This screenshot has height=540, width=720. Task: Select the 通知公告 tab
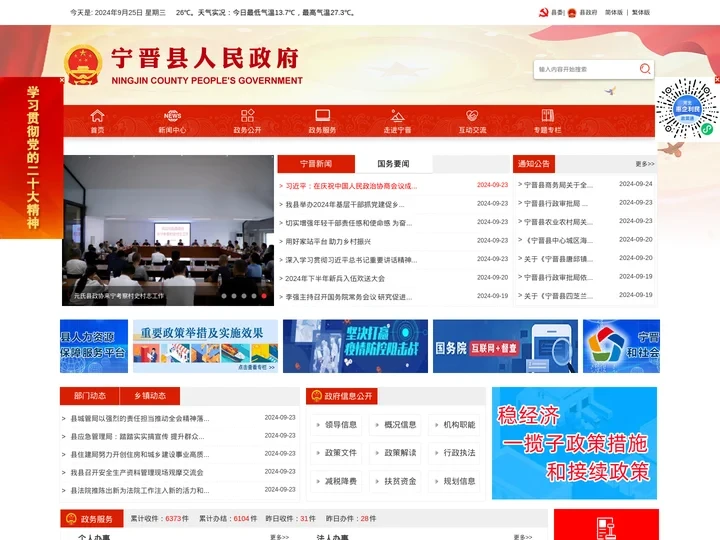tap(534, 163)
